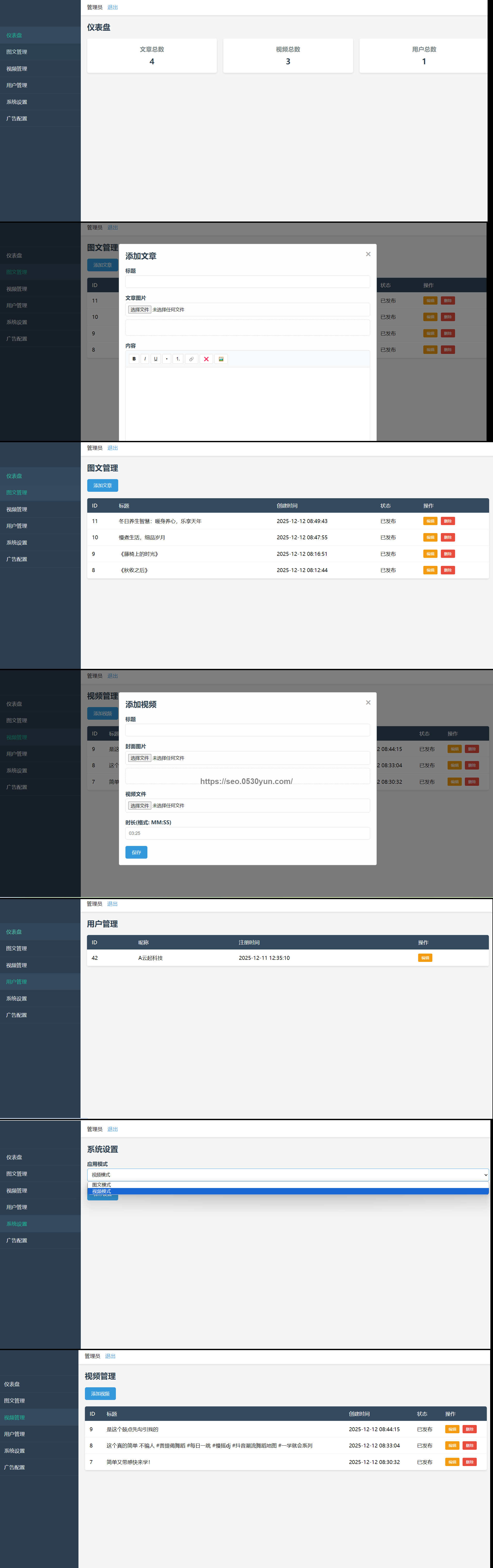Image resolution: width=493 pixels, height=1568 pixels.
Task: Select 图文管理 in the 视频管理 list page sidebar
Action: click(x=39, y=1401)
